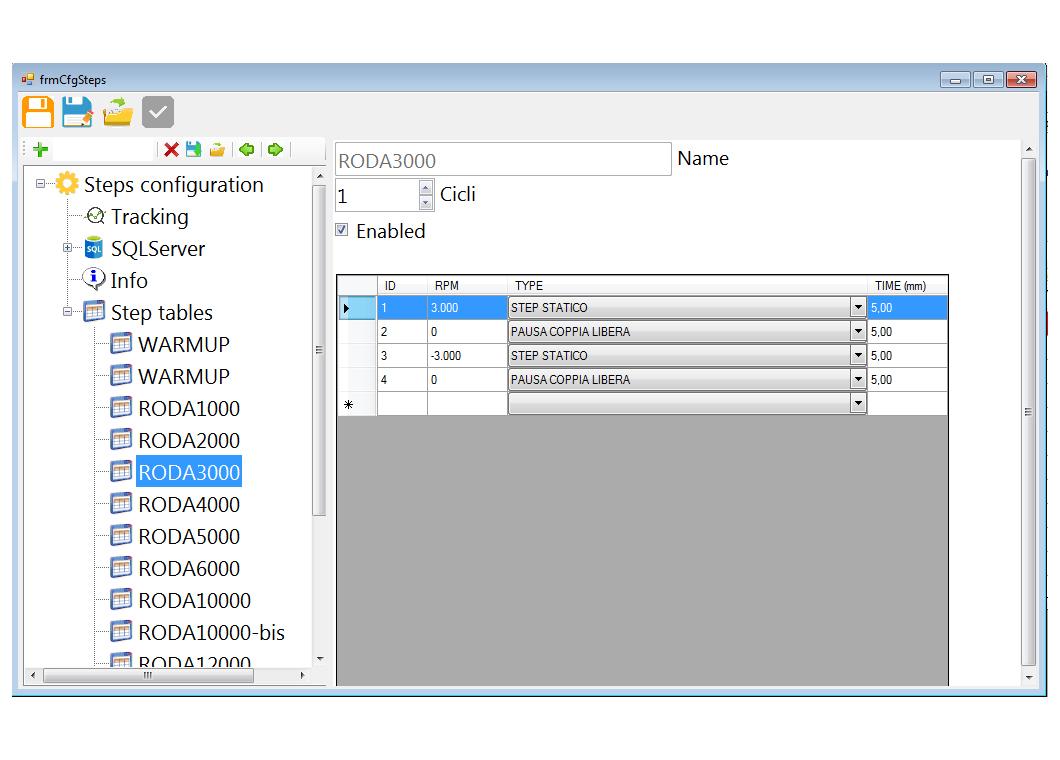
Task: Add a new item with green plus
Action: pos(40,150)
